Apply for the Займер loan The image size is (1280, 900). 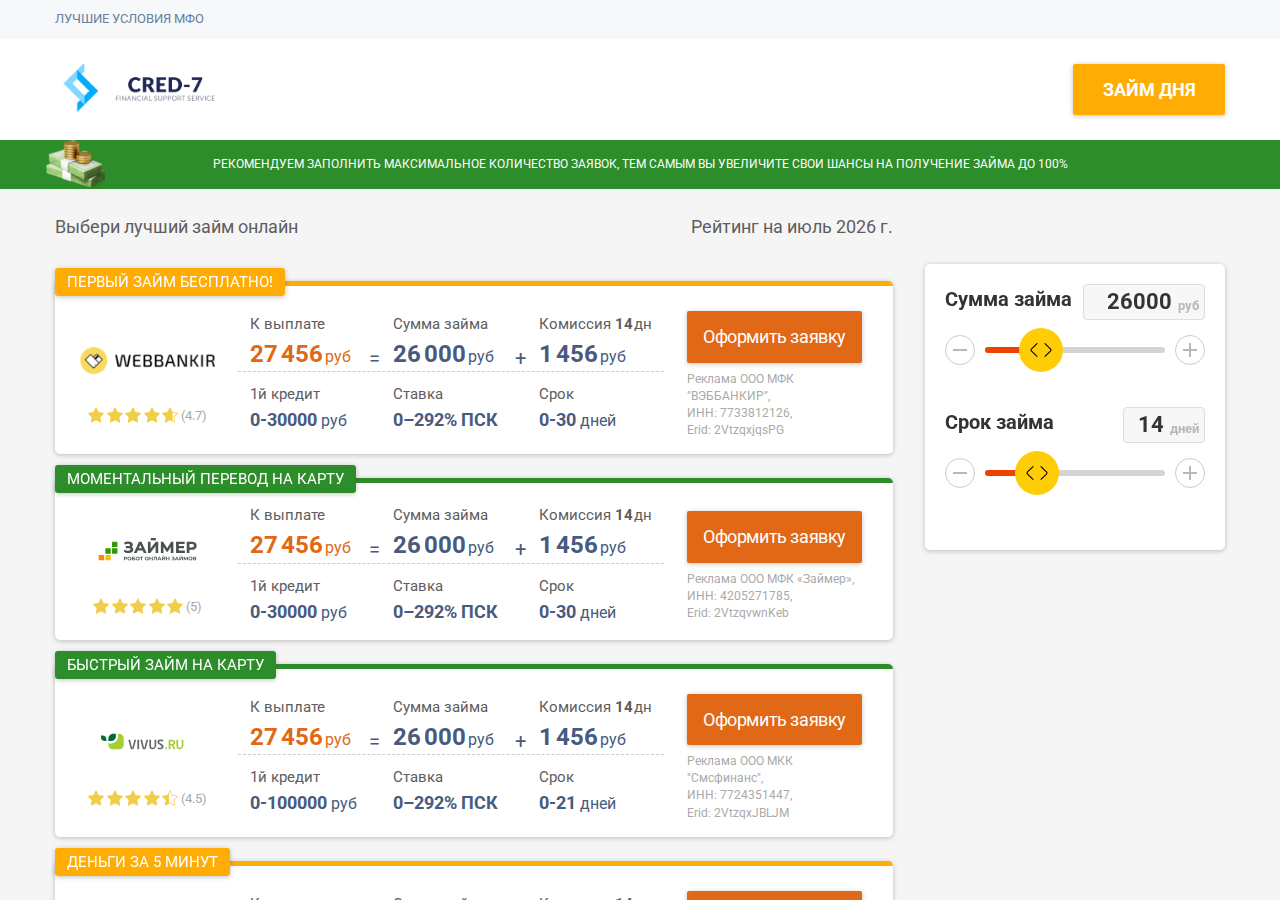(774, 537)
